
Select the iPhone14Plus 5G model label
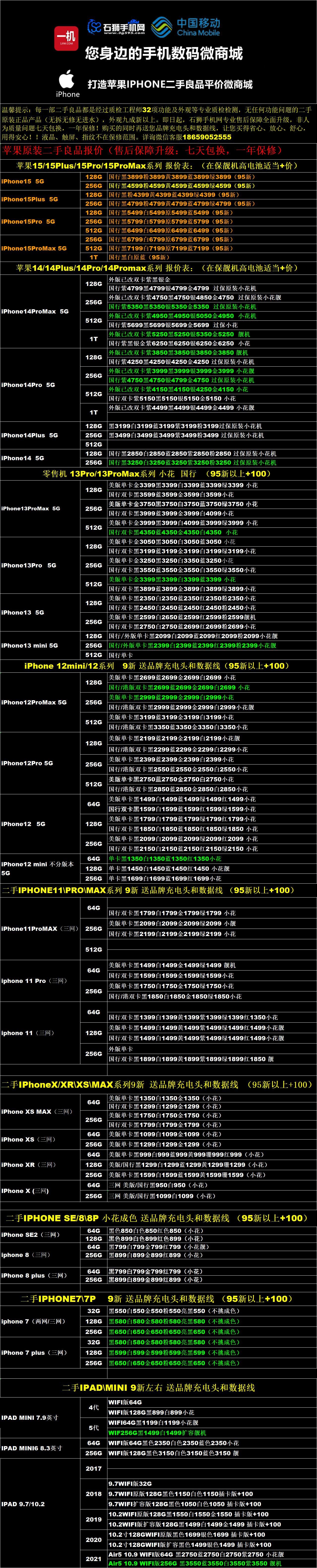[x=30, y=435]
